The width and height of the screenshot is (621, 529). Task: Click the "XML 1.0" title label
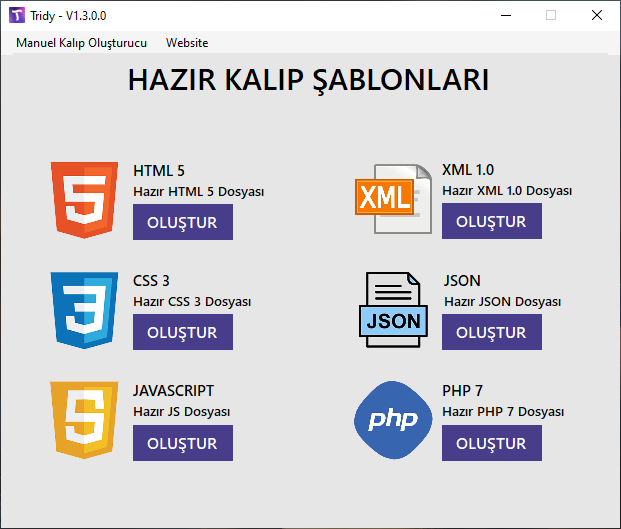tap(468, 170)
